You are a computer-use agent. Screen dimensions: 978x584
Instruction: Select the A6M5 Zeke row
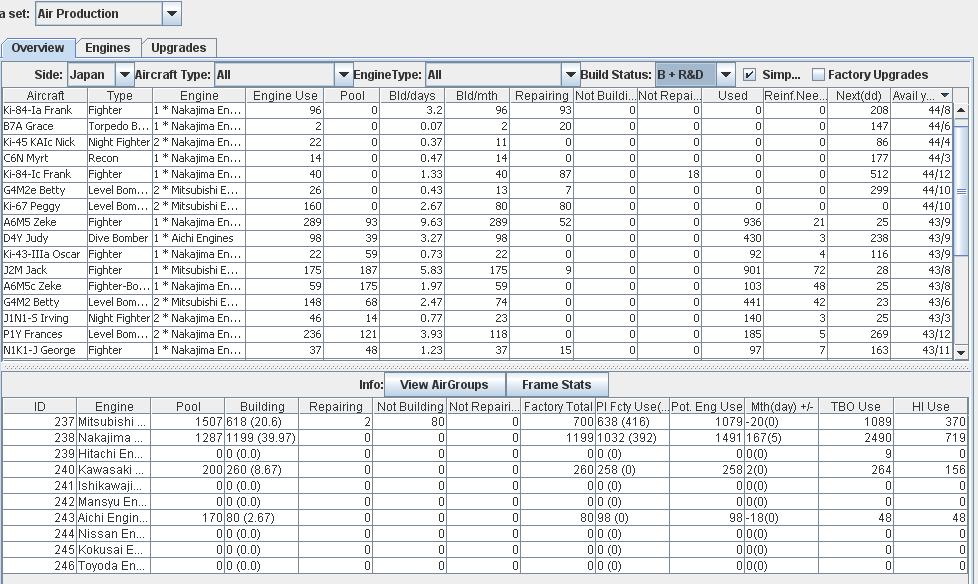478,222
